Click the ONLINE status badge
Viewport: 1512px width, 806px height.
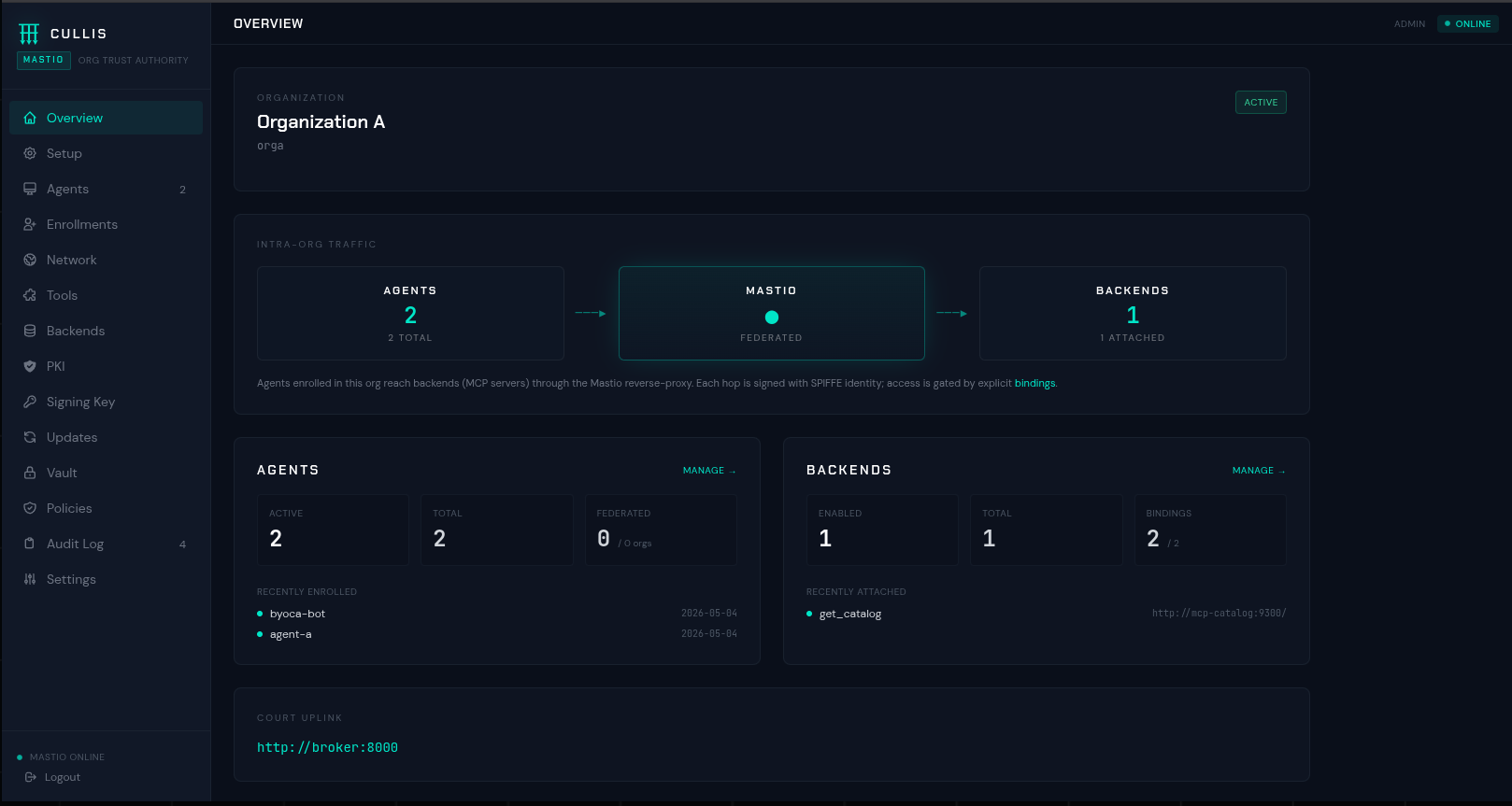[1467, 23]
